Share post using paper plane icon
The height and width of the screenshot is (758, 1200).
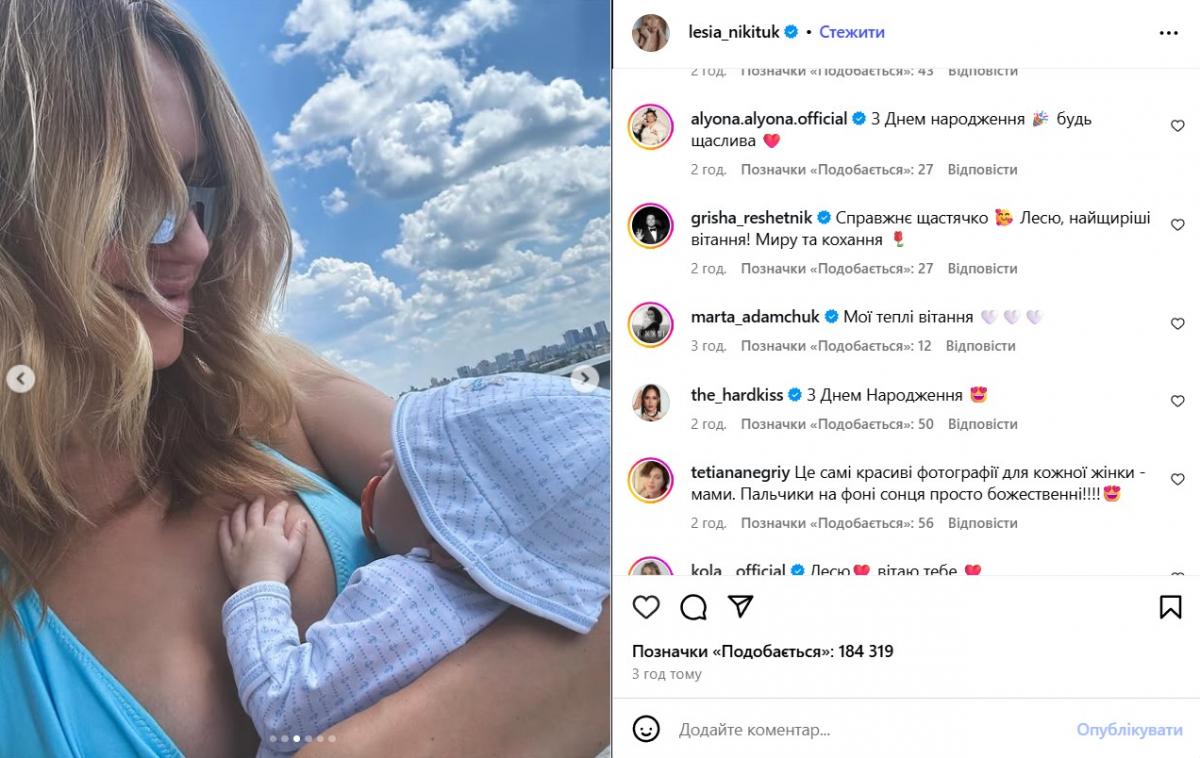click(x=740, y=606)
